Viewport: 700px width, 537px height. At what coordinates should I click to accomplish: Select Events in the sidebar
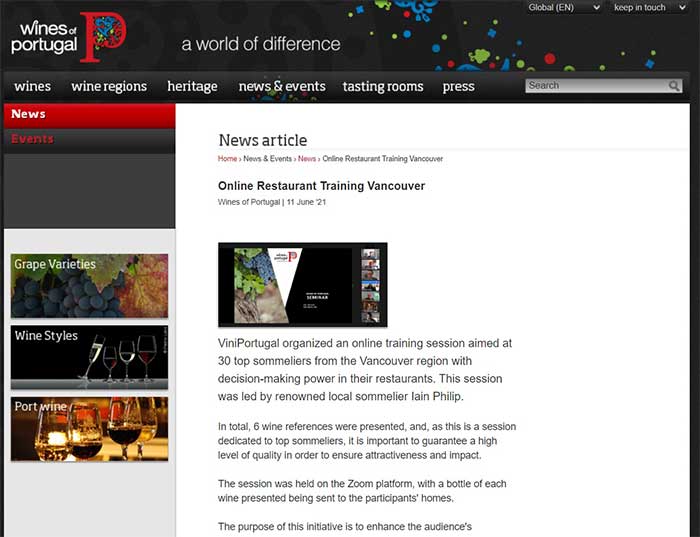pos(32,139)
